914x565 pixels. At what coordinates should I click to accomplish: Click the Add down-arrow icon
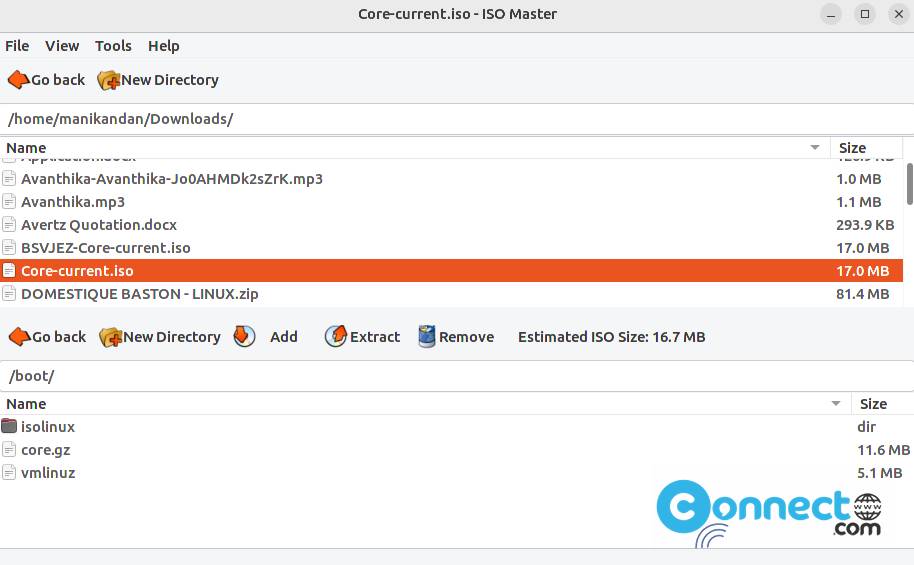click(244, 336)
